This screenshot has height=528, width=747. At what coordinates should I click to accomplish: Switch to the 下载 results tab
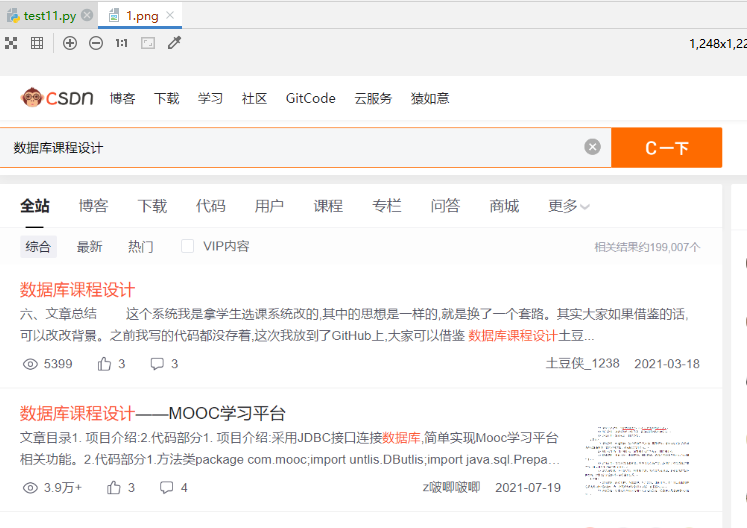[152, 206]
